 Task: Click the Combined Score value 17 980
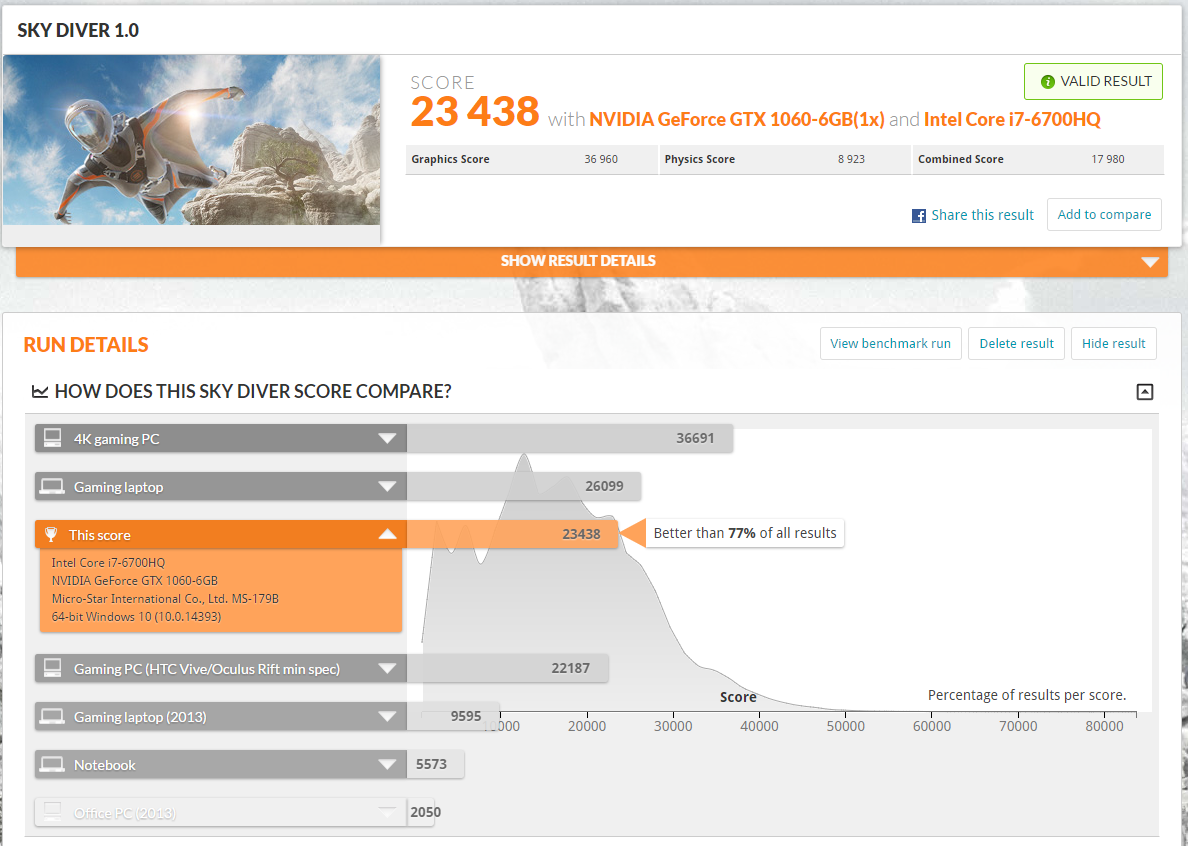pyautogui.click(x=1108, y=159)
